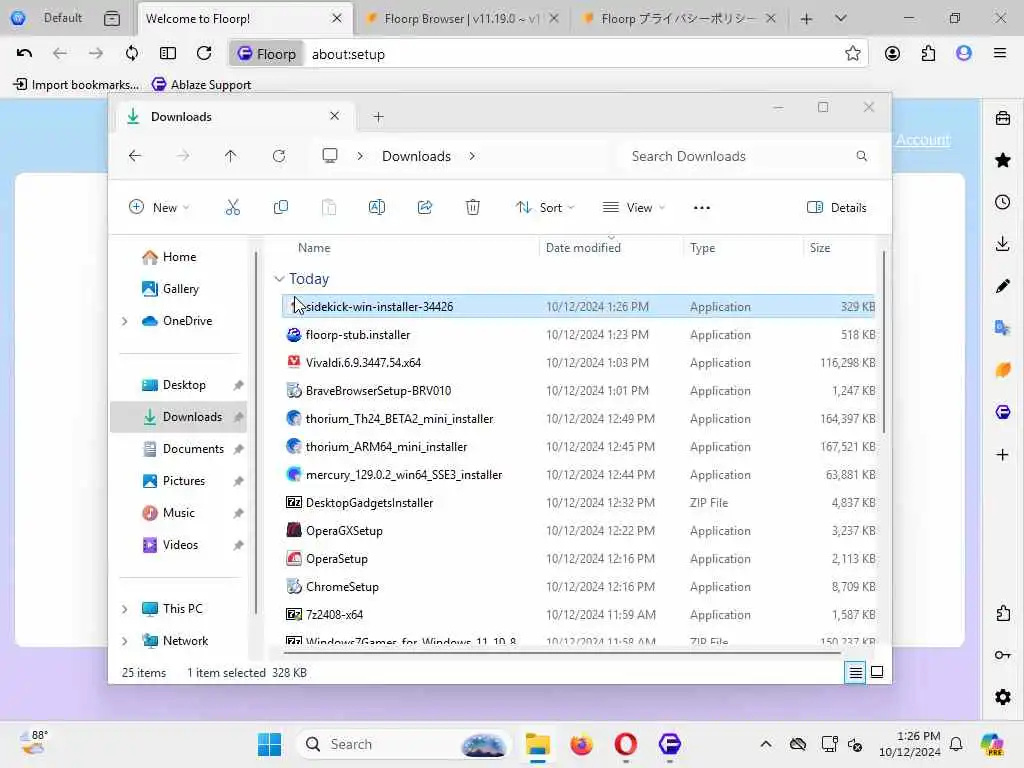1024x768 pixels.
Task: Click the Delete trash icon in File Explorer
Action: pos(473,208)
